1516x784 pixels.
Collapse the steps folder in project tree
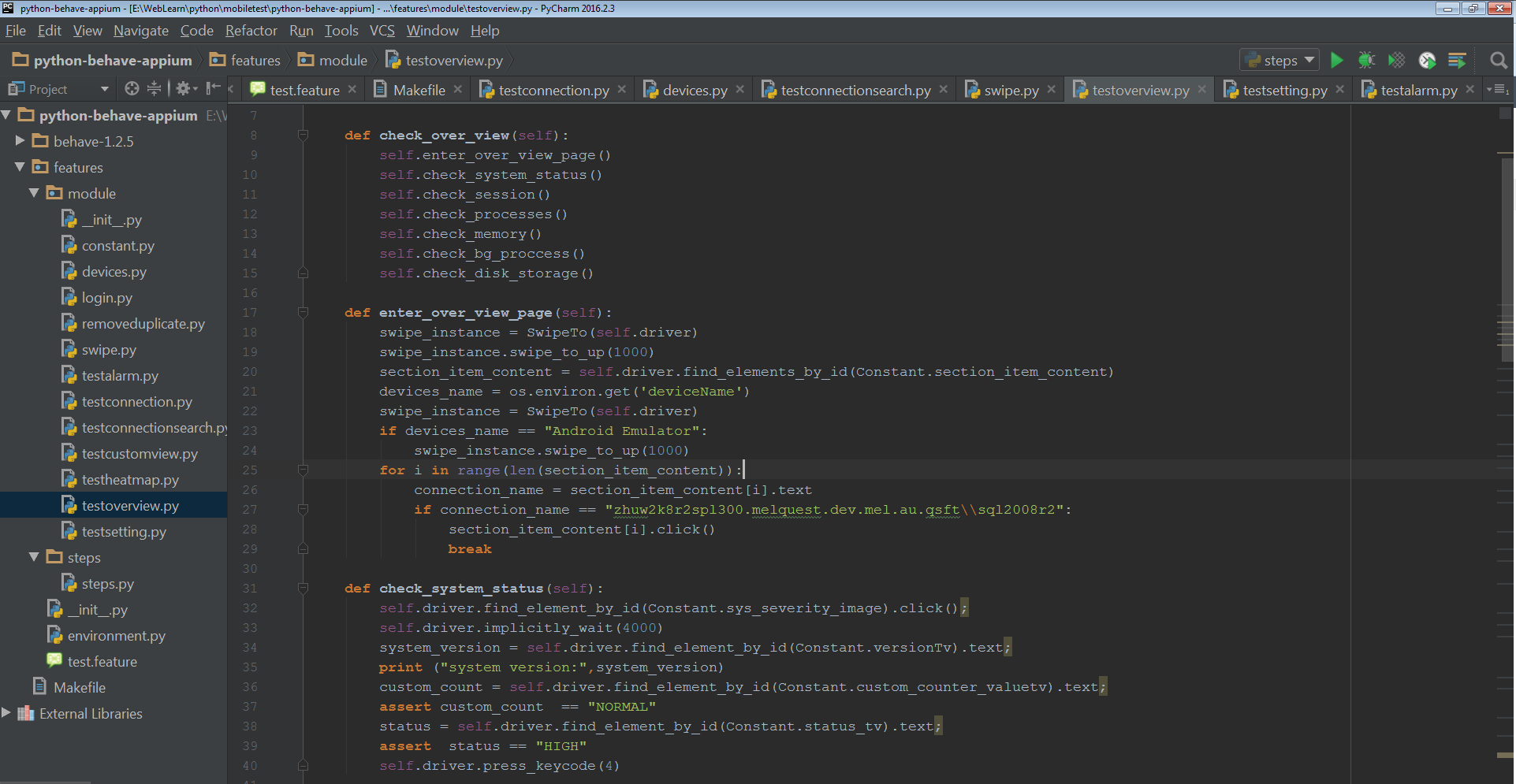point(34,557)
